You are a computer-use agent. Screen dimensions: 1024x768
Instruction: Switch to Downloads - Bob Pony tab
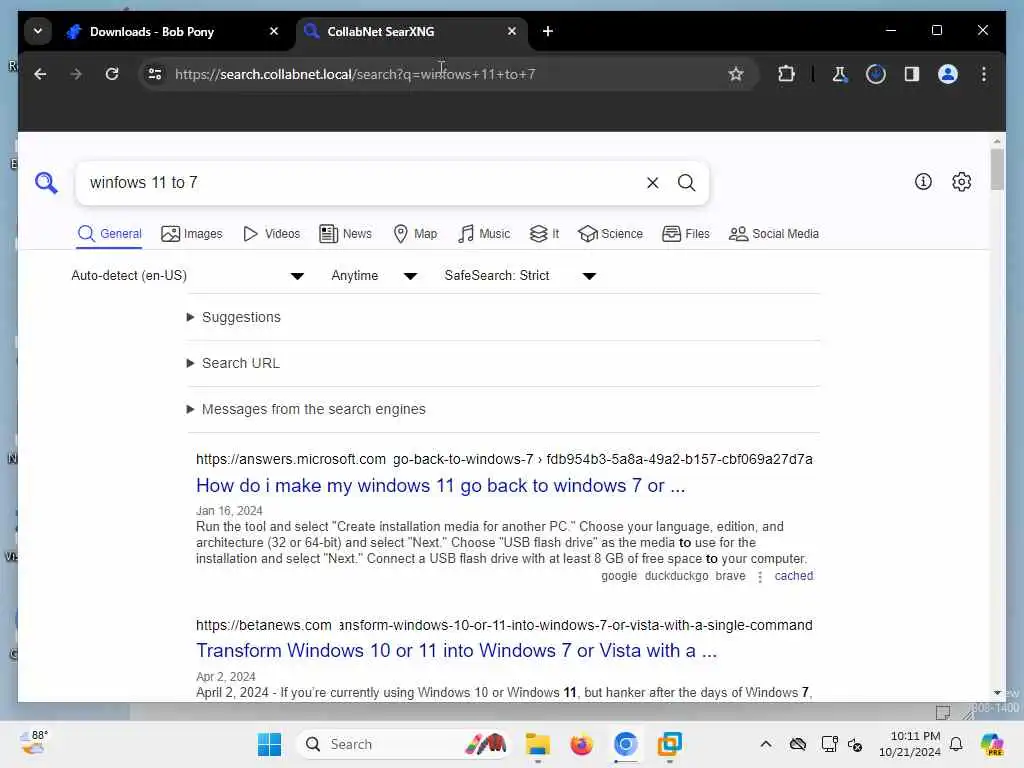(x=173, y=31)
